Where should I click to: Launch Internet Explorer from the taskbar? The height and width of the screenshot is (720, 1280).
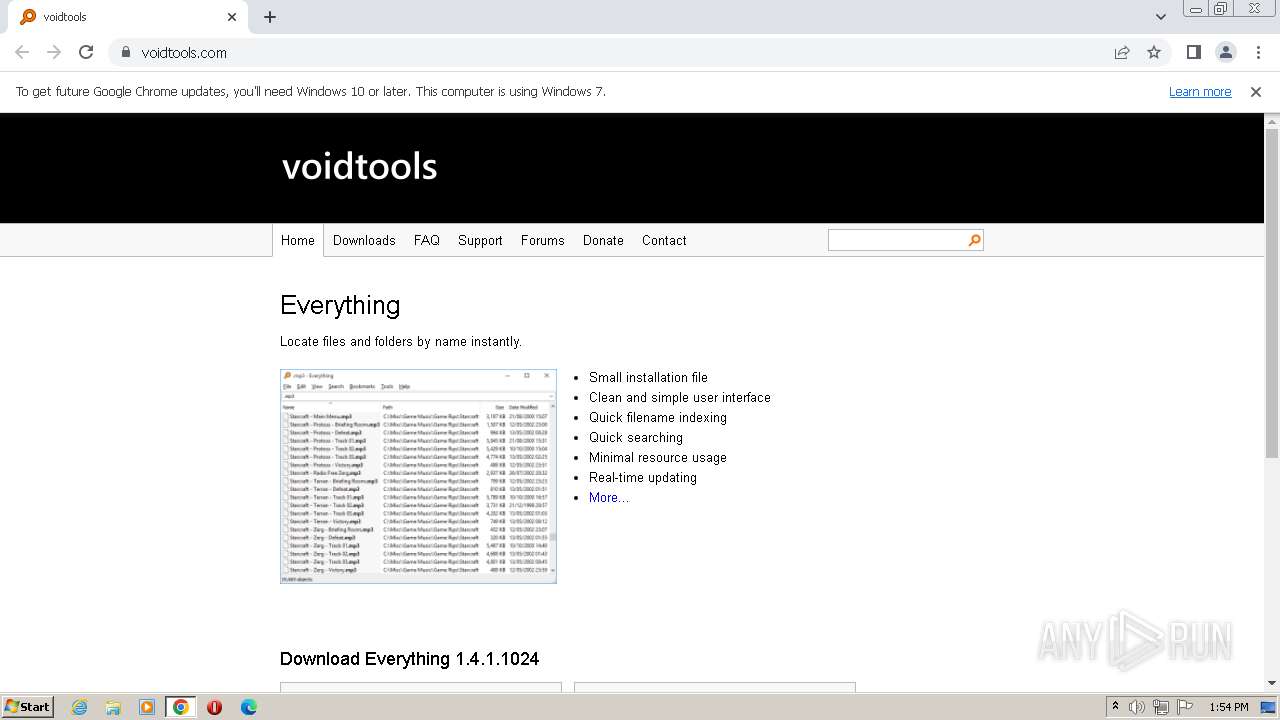(x=79, y=707)
